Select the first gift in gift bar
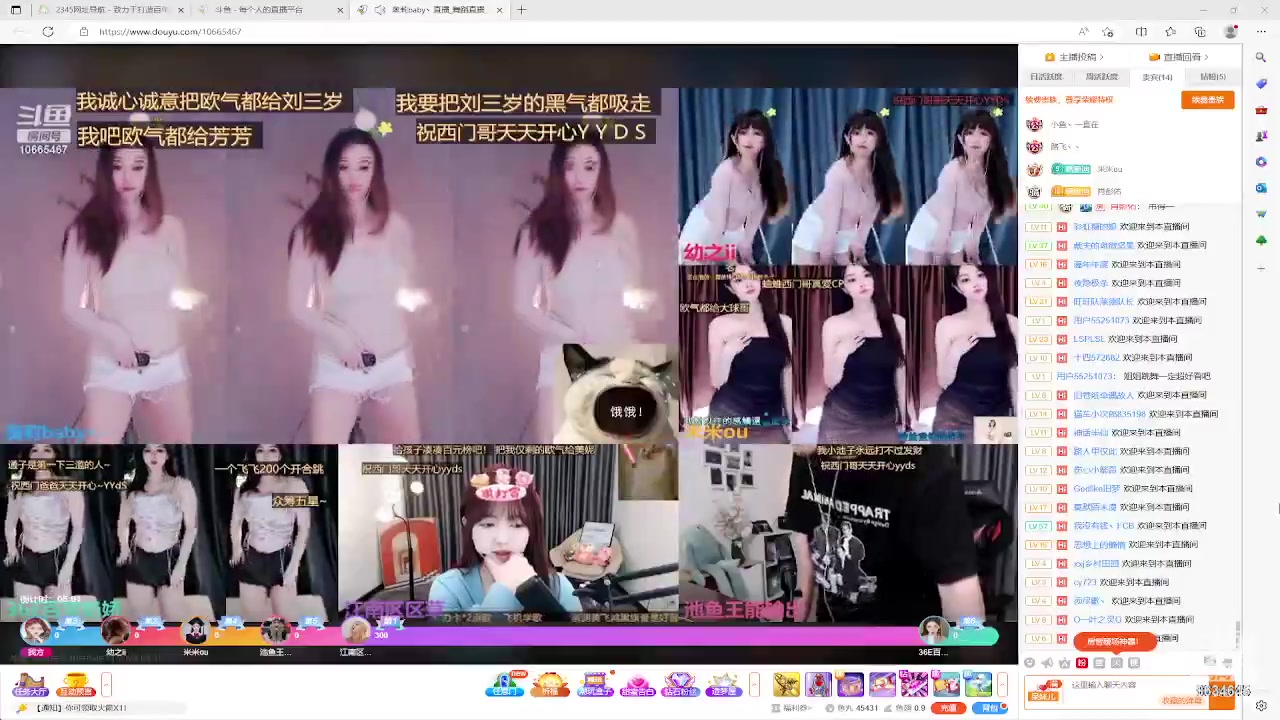This screenshot has width=1280, height=720. pos(787,685)
